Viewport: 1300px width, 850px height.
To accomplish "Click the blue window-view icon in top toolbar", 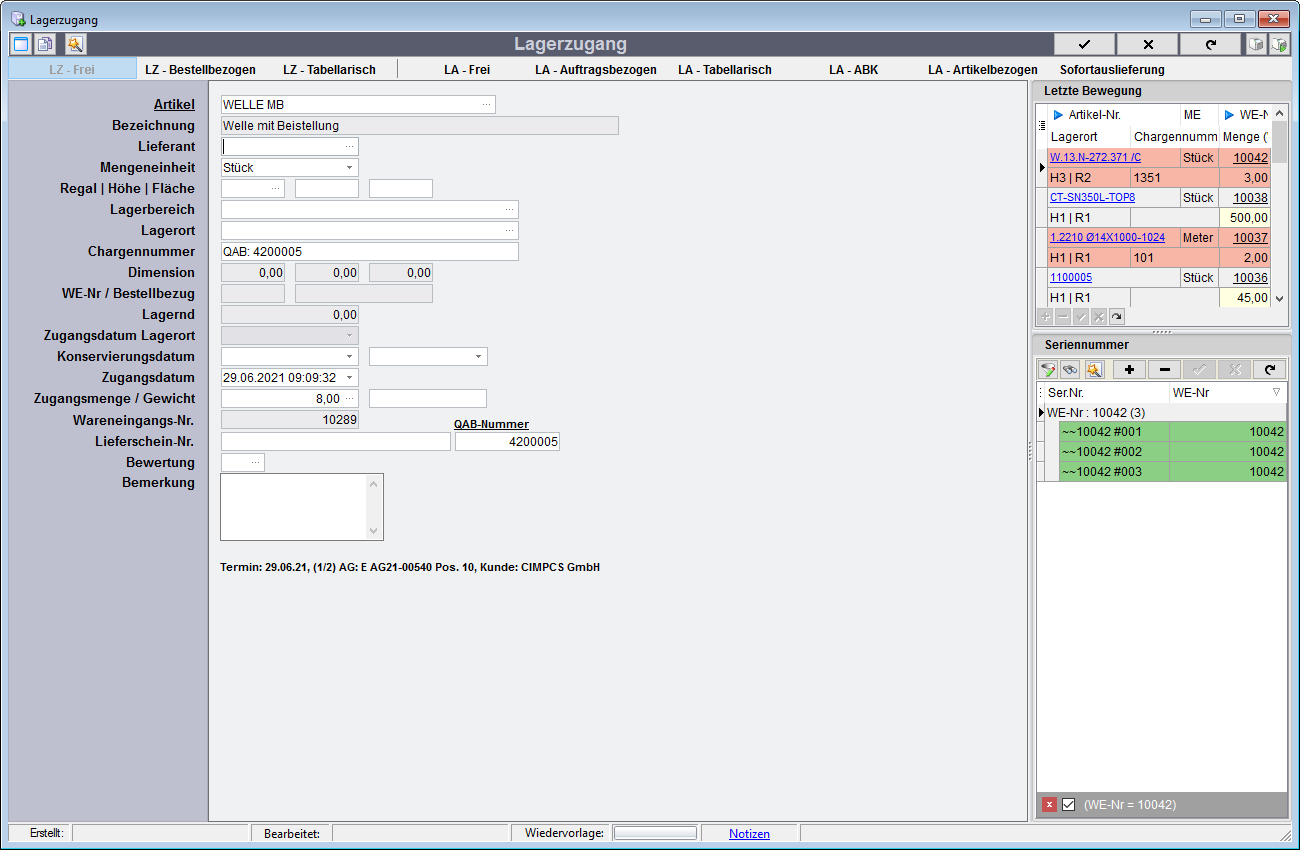I will click(20, 44).
